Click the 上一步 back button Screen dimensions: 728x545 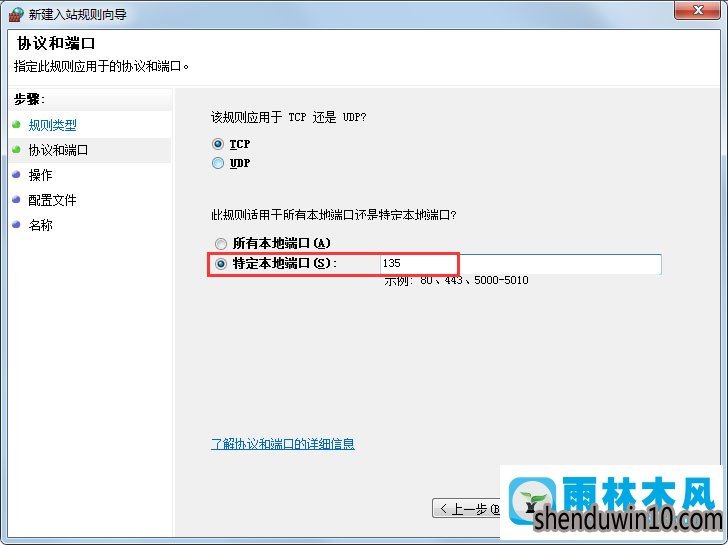(466, 508)
